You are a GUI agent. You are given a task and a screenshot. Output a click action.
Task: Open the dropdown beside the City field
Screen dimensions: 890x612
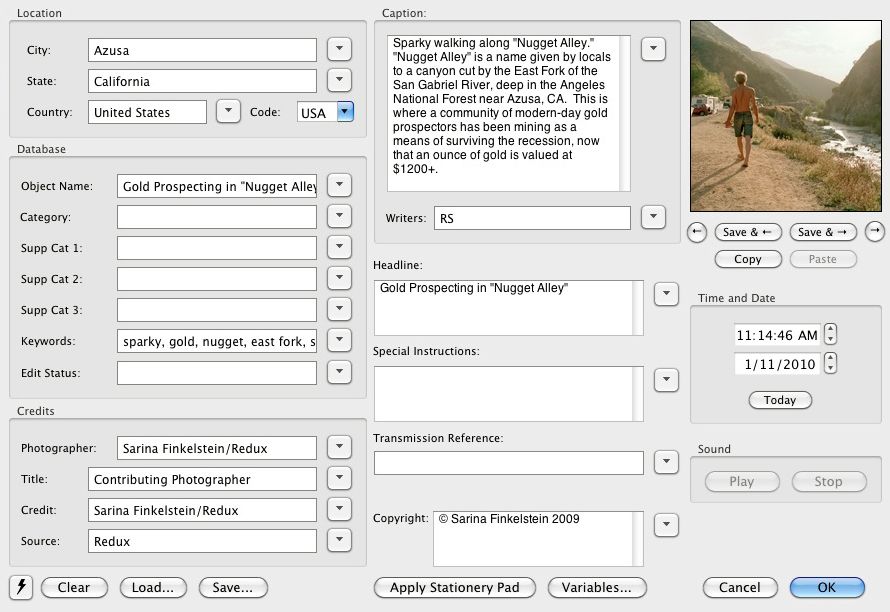(x=338, y=49)
